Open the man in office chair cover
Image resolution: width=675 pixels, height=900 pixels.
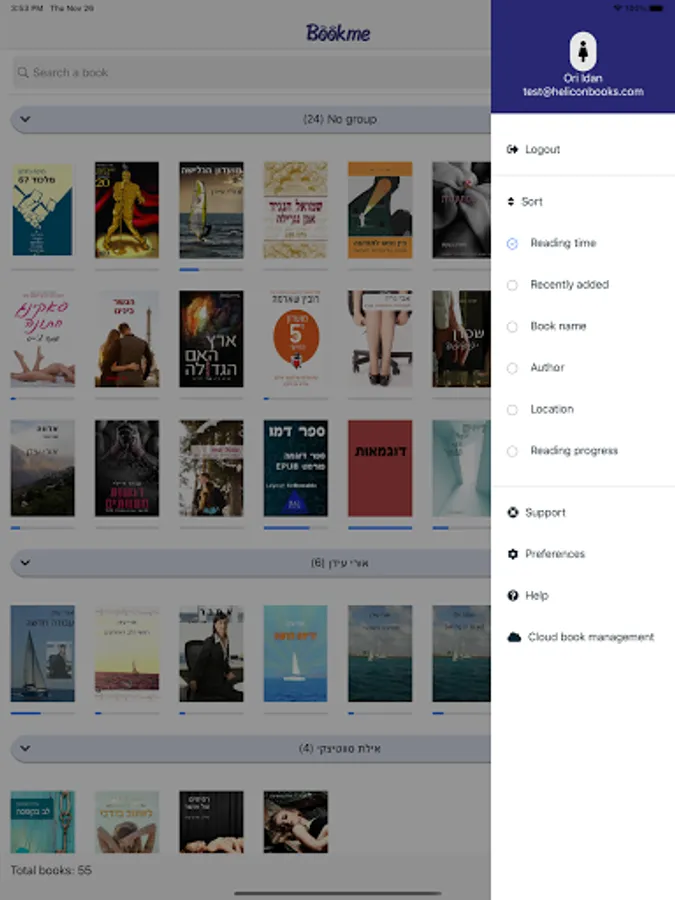click(x=211, y=653)
